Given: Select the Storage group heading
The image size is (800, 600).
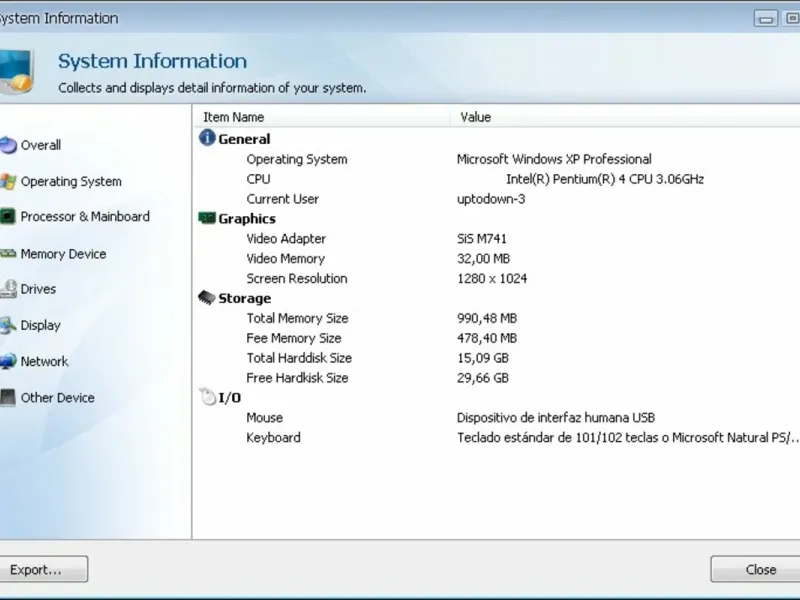Looking at the screenshot, I should click(x=245, y=298).
